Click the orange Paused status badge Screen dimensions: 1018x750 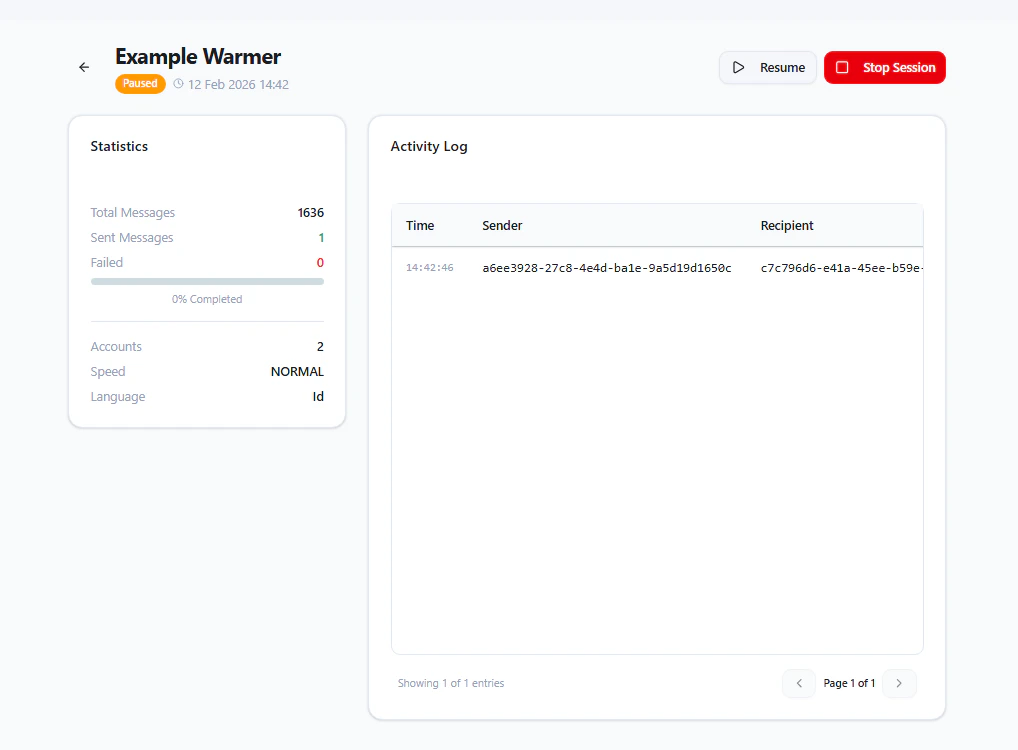tap(140, 84)
